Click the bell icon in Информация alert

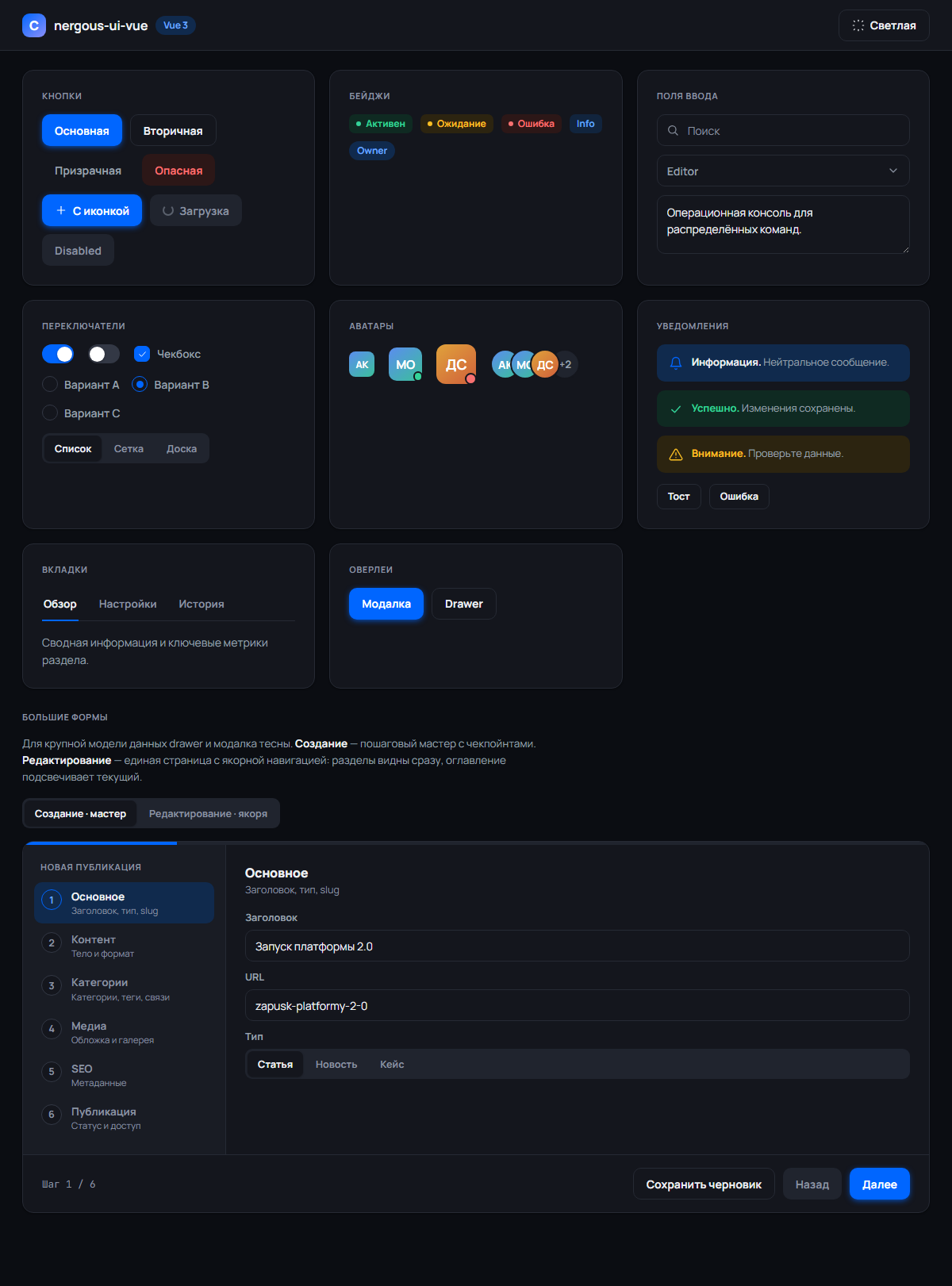click(676, 363)
